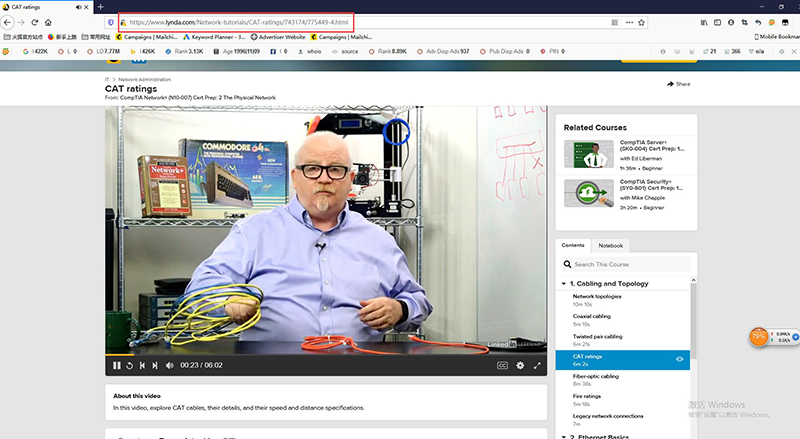Reload the page
The width and height of the screenshot is (800, 439).
click(35, 22)
